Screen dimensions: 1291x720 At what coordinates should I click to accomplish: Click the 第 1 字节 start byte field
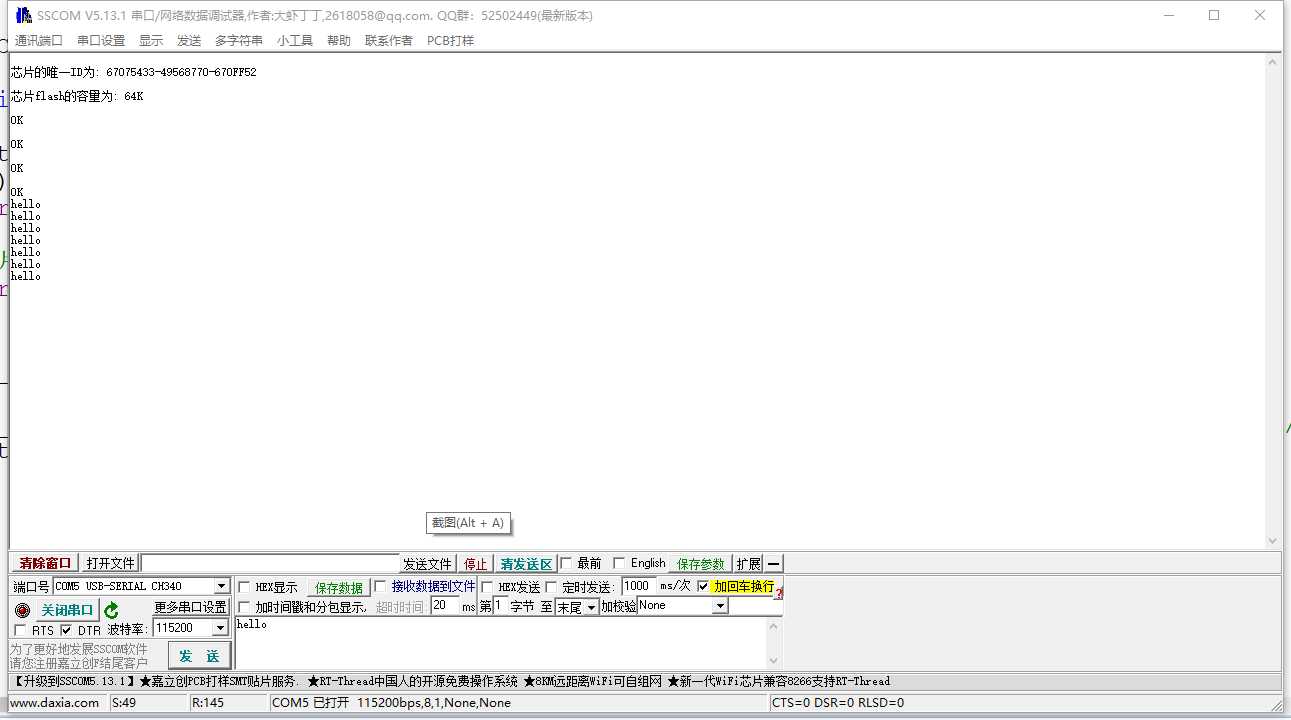500,606
